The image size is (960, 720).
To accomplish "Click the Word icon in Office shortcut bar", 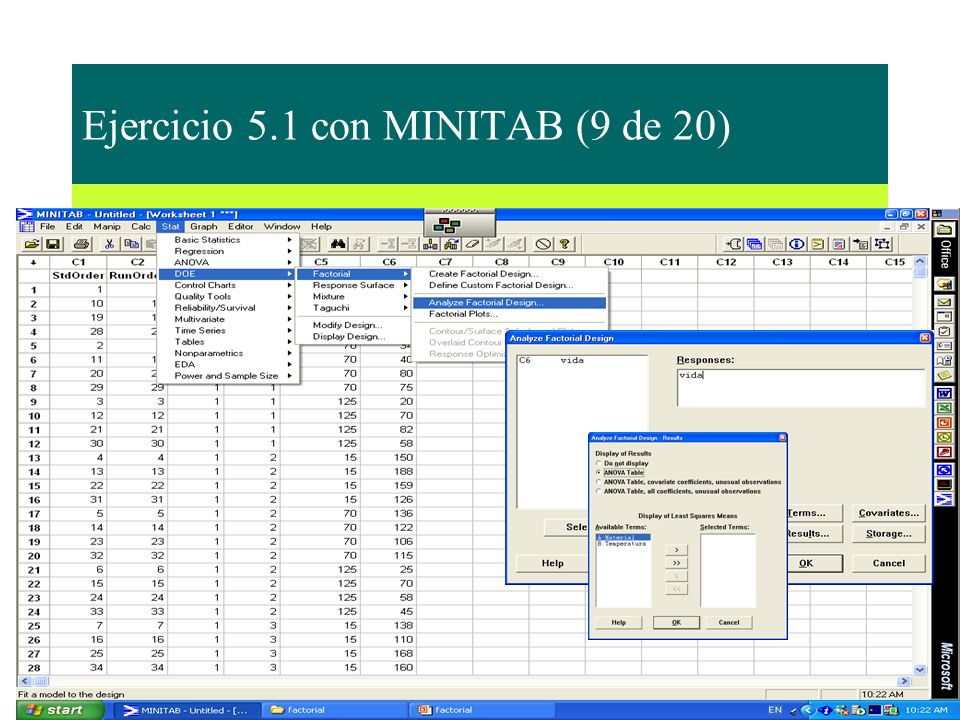I will pos(945,393).
